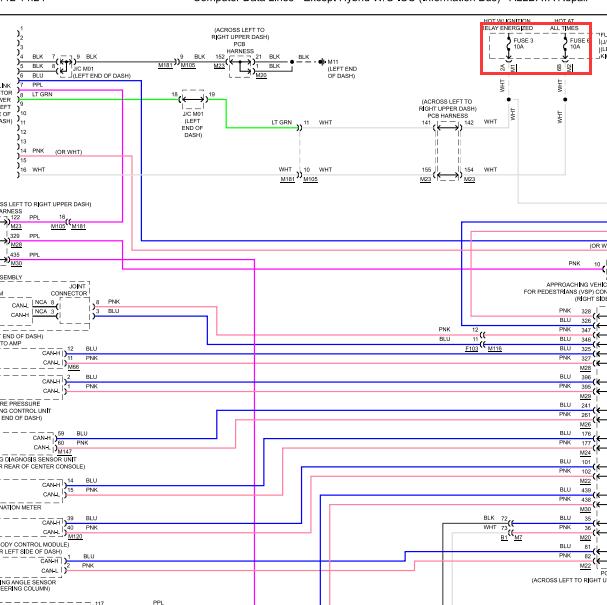
Task: Click pin number 241
Action: [x=586, y=405]
